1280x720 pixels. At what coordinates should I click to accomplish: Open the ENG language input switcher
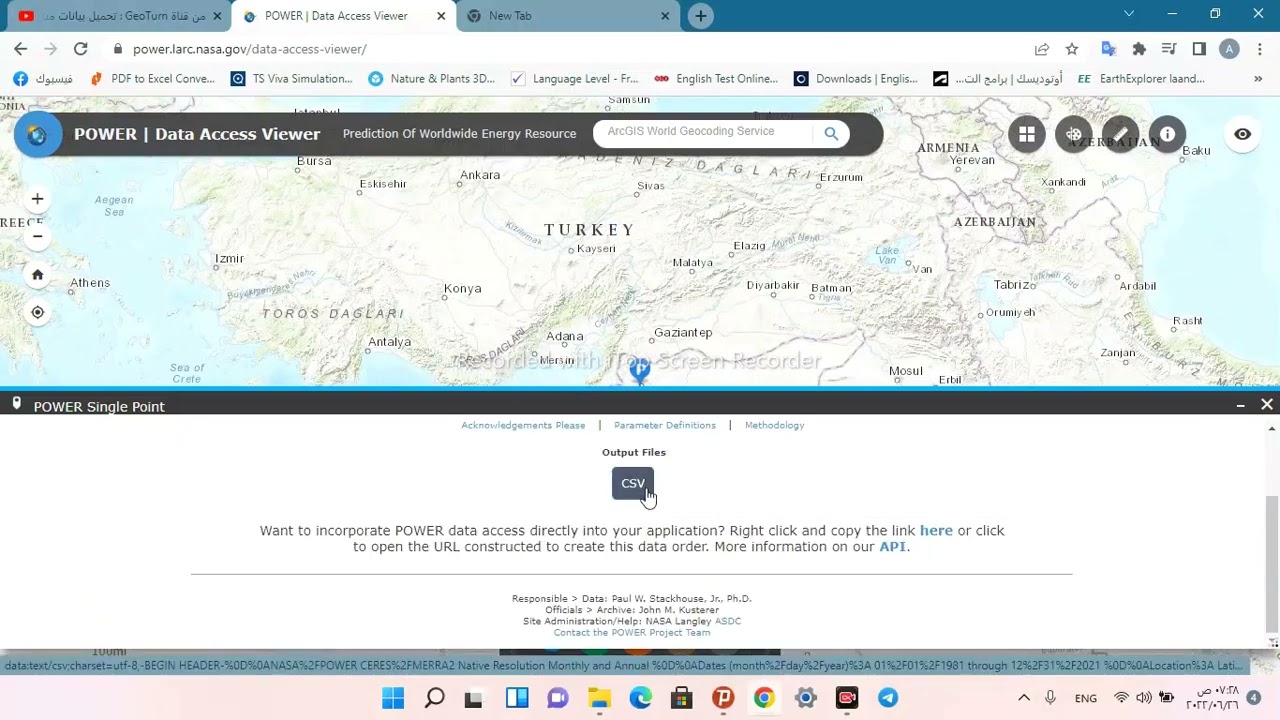tap(1085, 698)
